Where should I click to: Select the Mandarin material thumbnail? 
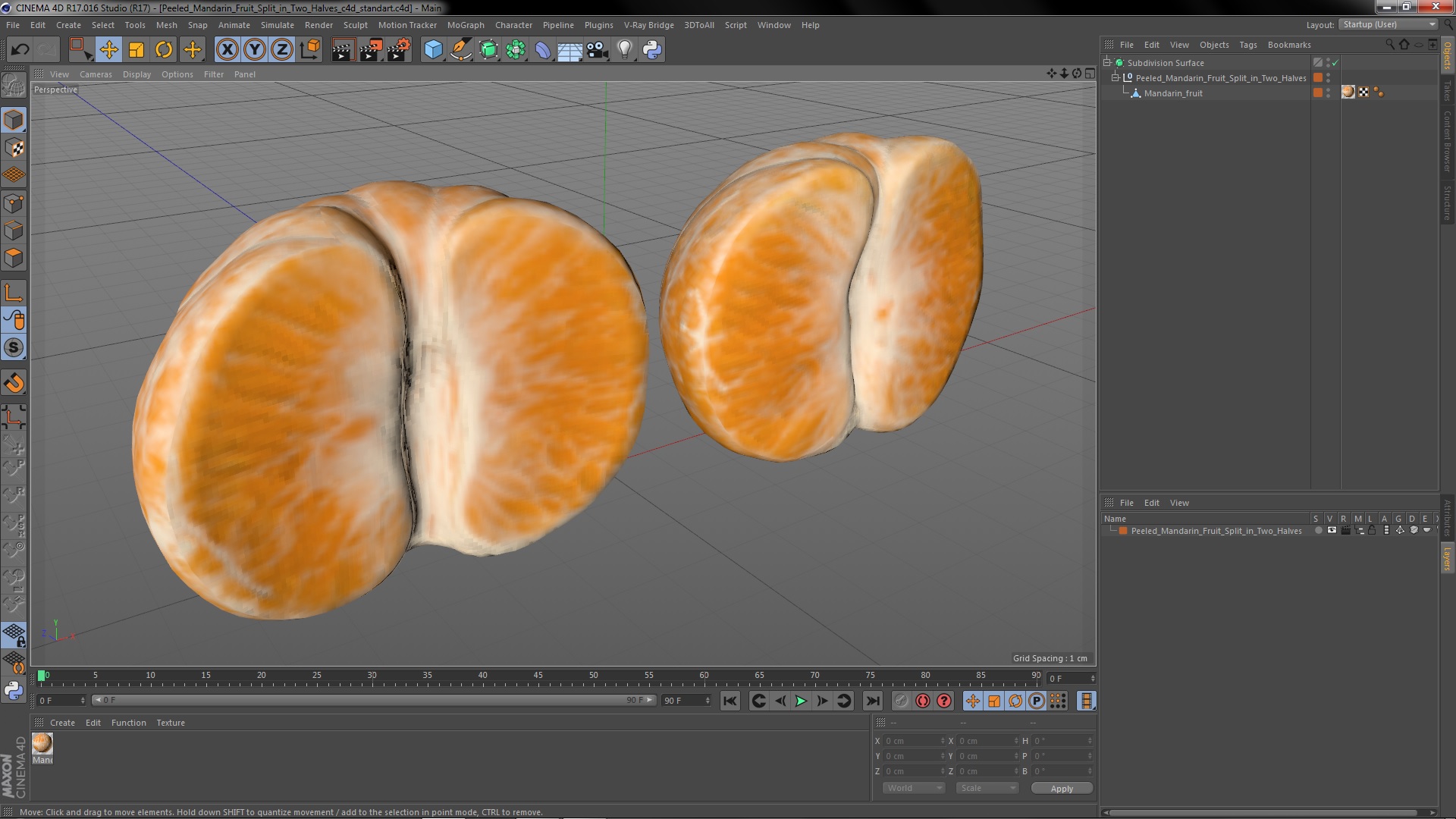(x=42, y=743)
